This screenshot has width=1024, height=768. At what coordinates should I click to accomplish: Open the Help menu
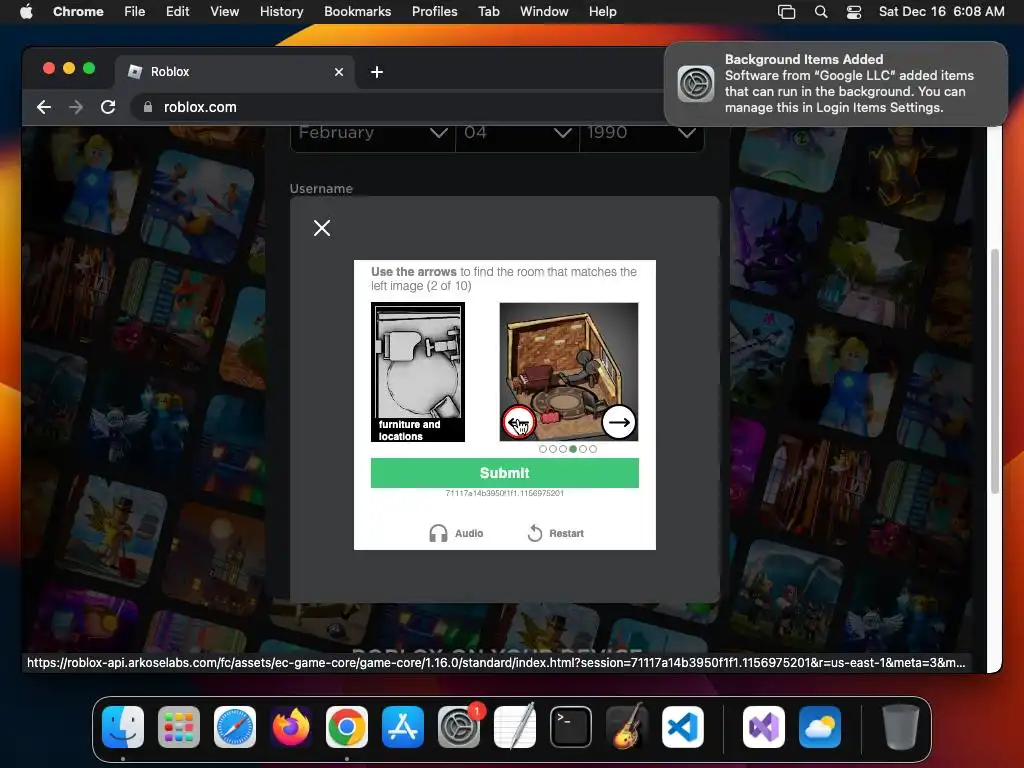(602, 12)
